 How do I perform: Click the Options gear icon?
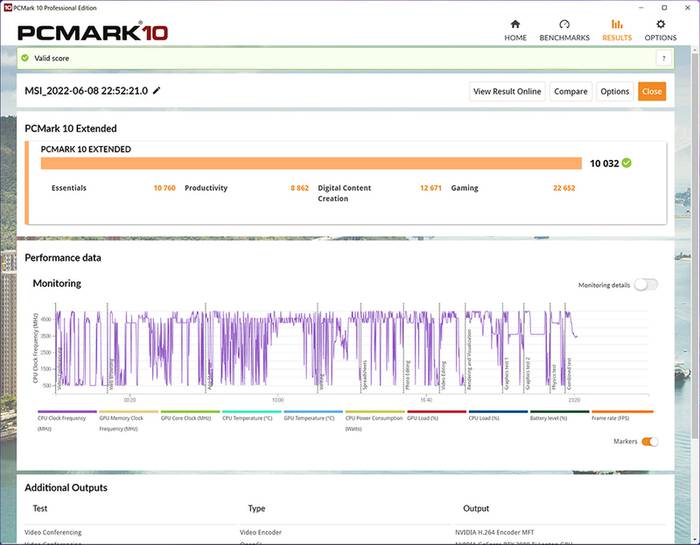tap(661, 24)
